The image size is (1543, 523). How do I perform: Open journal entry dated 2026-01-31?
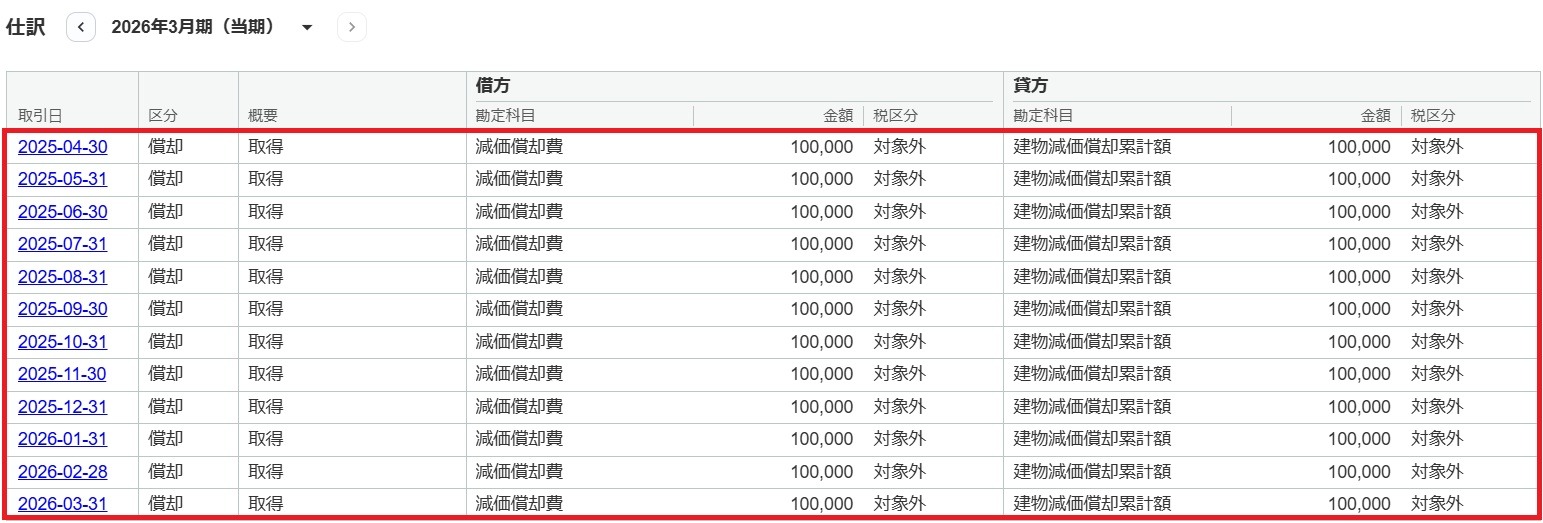click(x=62, y=439)
